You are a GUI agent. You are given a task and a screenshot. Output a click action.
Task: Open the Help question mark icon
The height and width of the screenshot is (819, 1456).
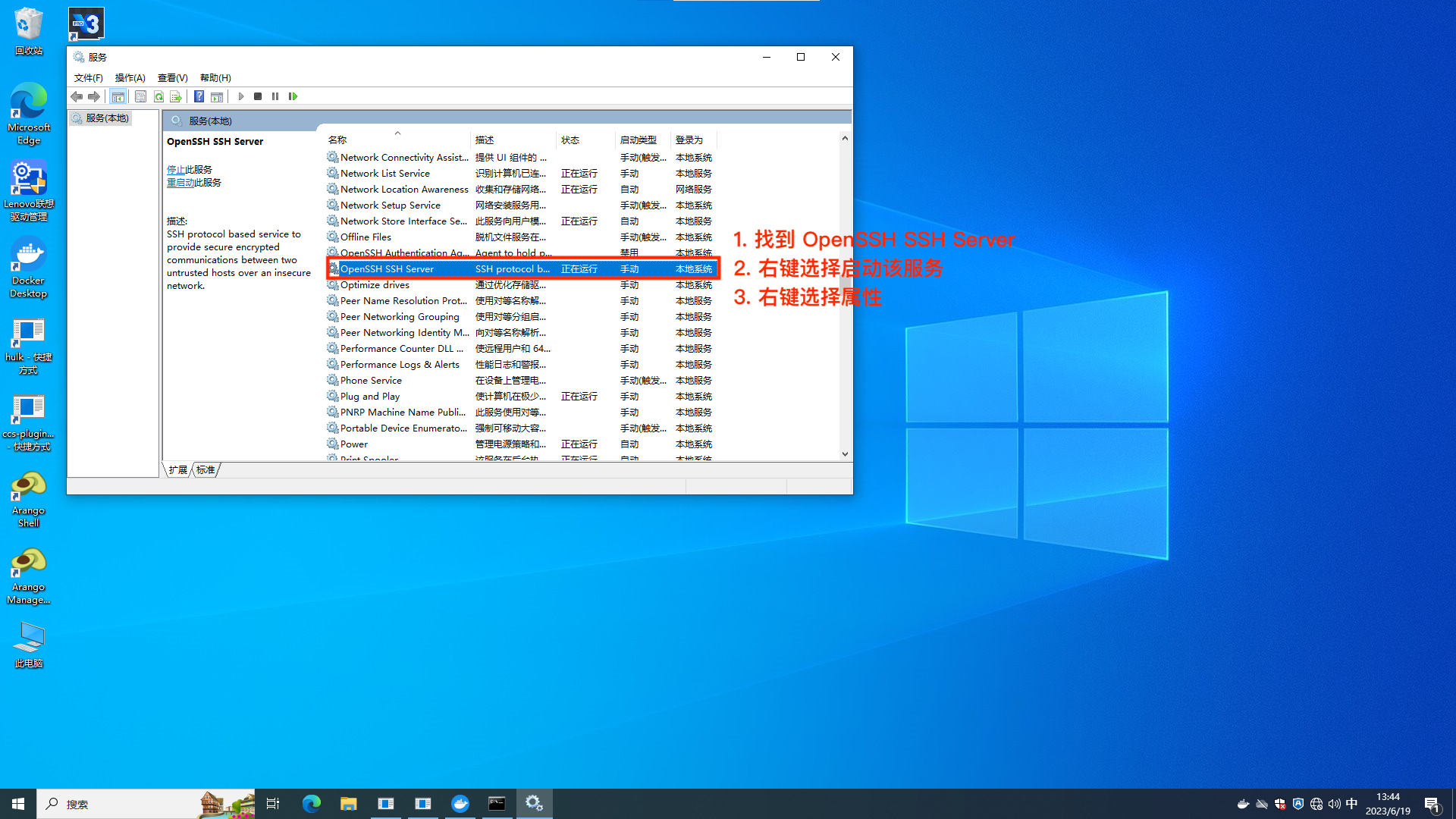coord(199,96)
